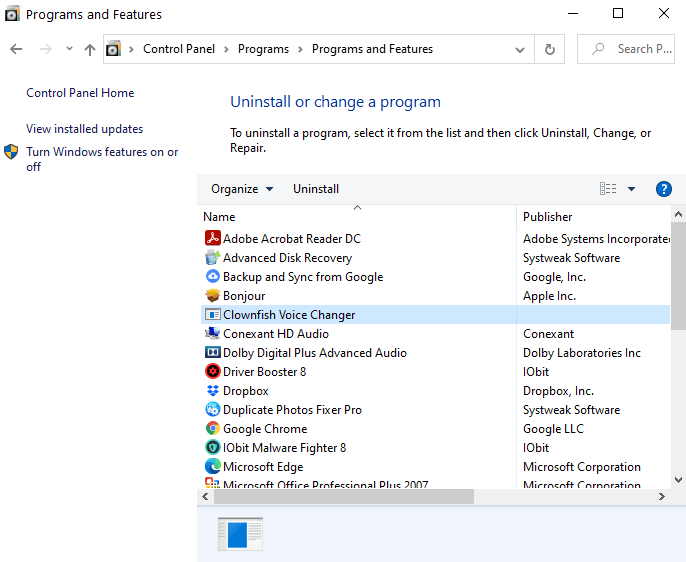
Task: Open address bar history dropdown
Action: point(520,49)
